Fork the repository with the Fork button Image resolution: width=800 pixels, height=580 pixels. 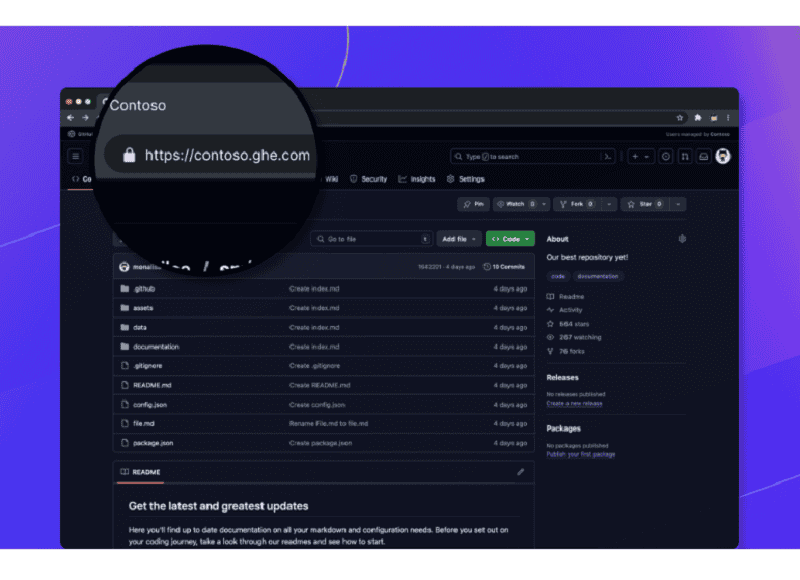tap(577, 204)
